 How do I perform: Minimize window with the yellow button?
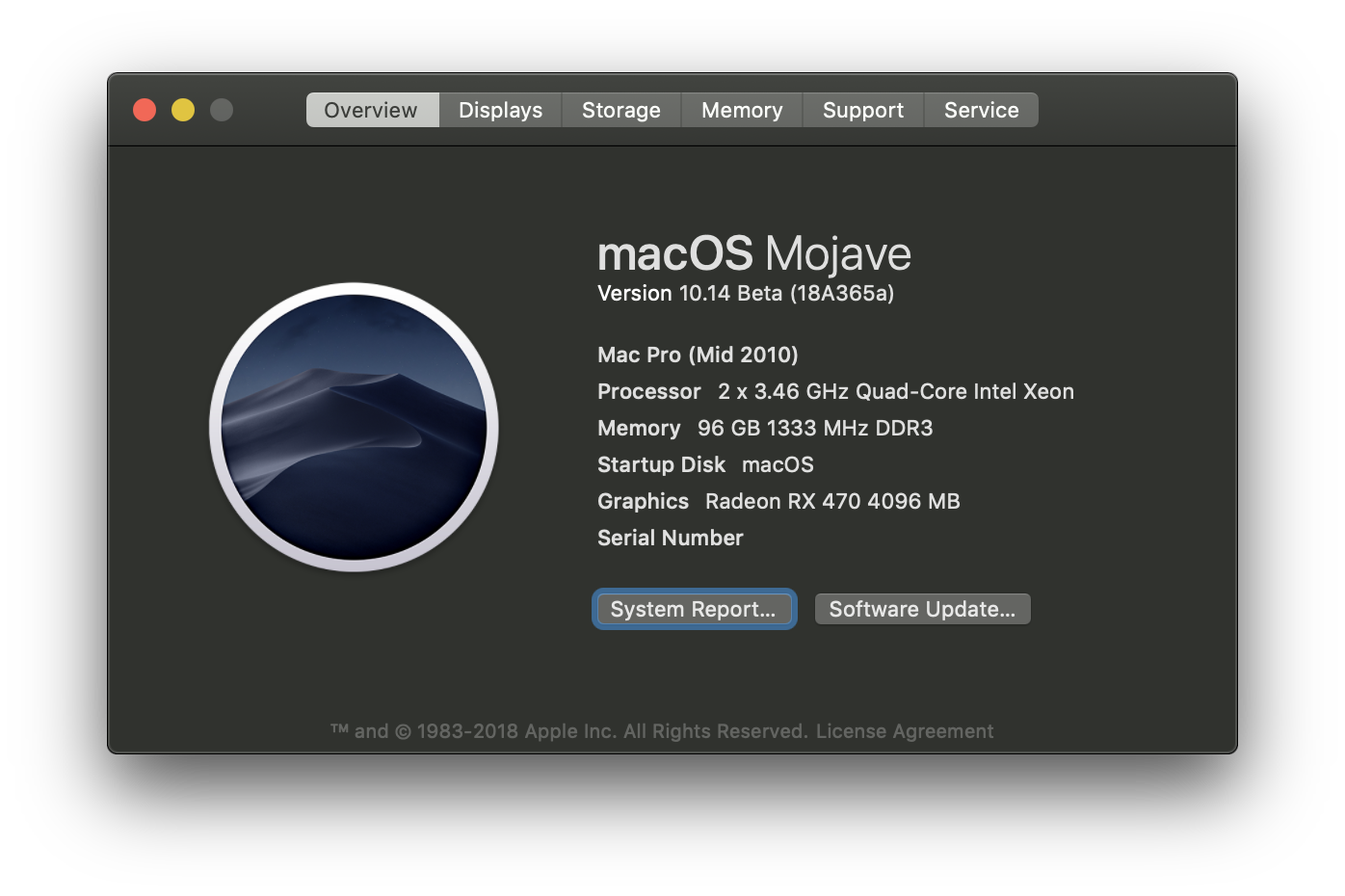point(183,110)
